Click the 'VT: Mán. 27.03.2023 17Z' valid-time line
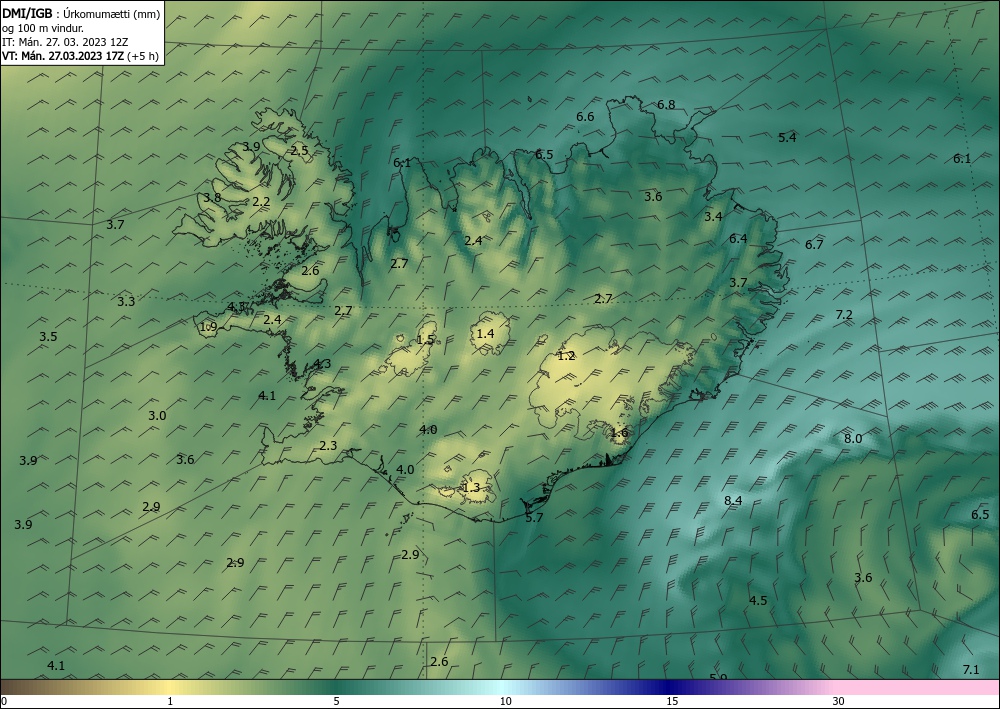Image resolution: width=1000 pixels, height=709 pixels. coord(63,56)
